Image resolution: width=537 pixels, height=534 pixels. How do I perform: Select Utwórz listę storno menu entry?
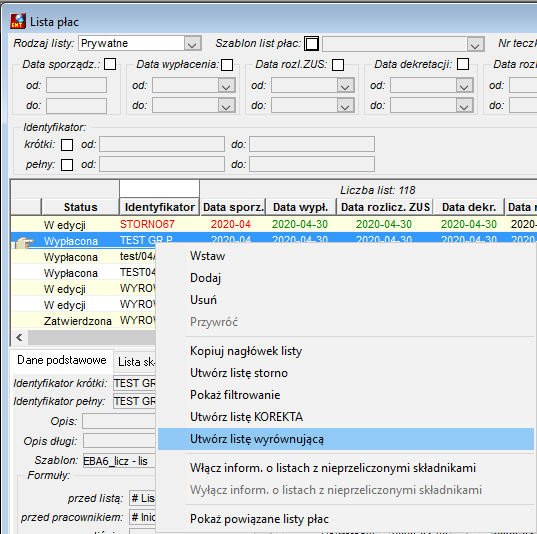pyautogui.click(x=346, y=373)
